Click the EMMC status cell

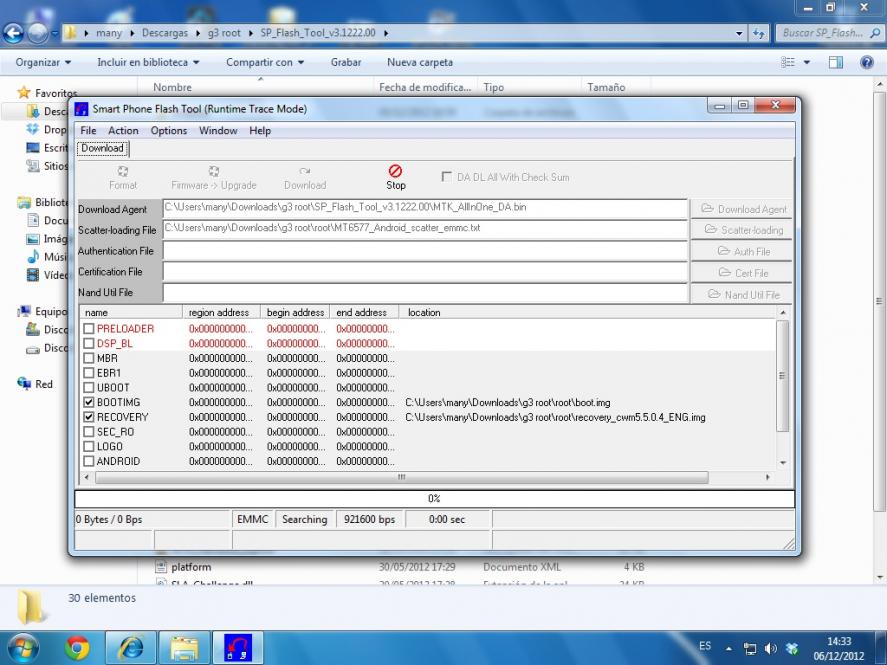(x=253, y=519)
